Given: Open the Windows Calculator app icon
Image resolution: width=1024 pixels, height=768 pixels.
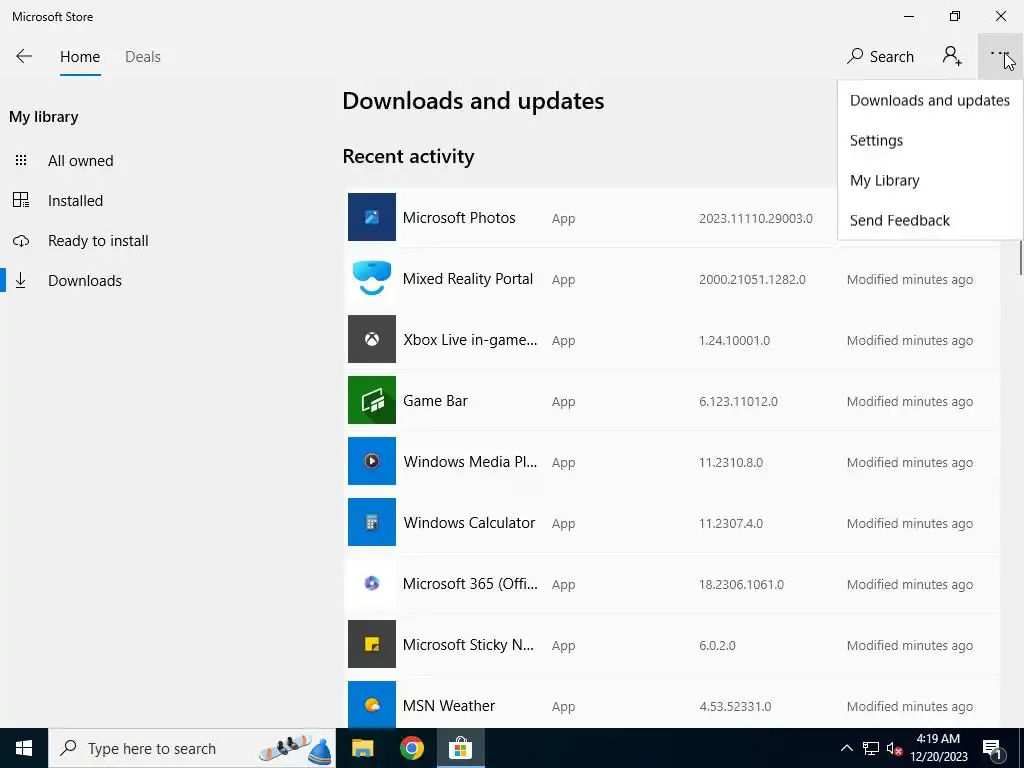Looking at the screenshot, I should (x=372, y=522).
